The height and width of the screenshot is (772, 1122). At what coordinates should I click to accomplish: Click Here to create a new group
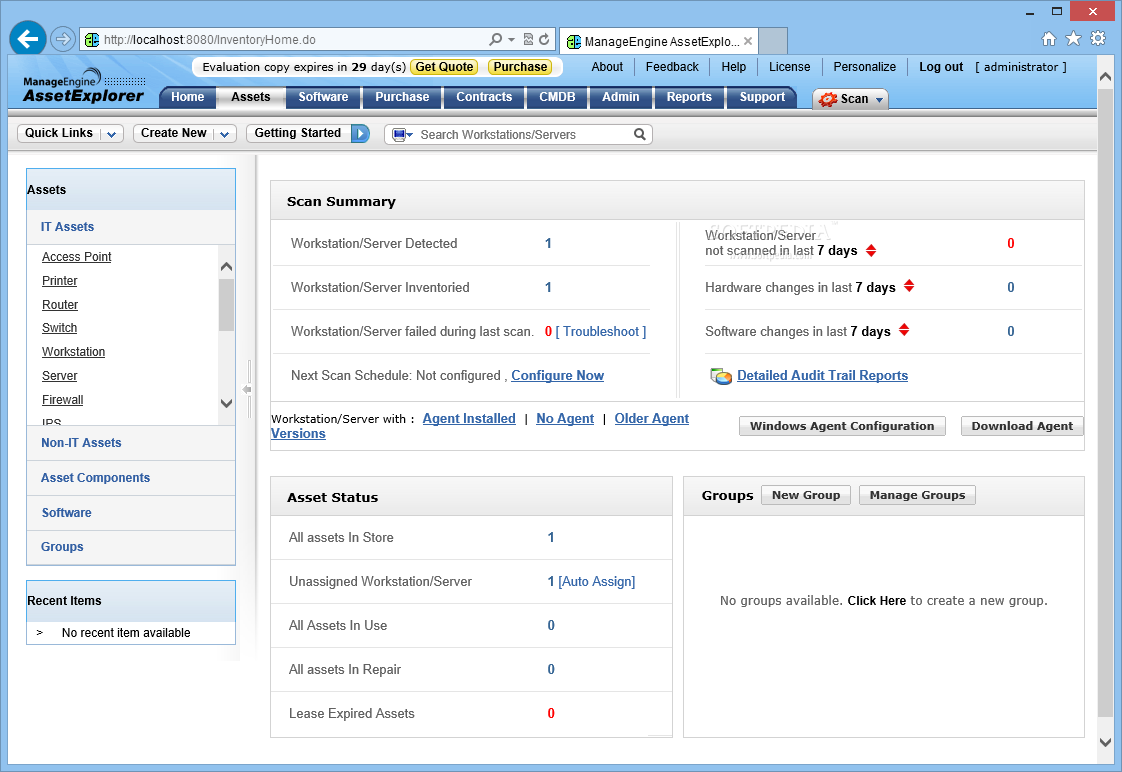pos(877,601)
